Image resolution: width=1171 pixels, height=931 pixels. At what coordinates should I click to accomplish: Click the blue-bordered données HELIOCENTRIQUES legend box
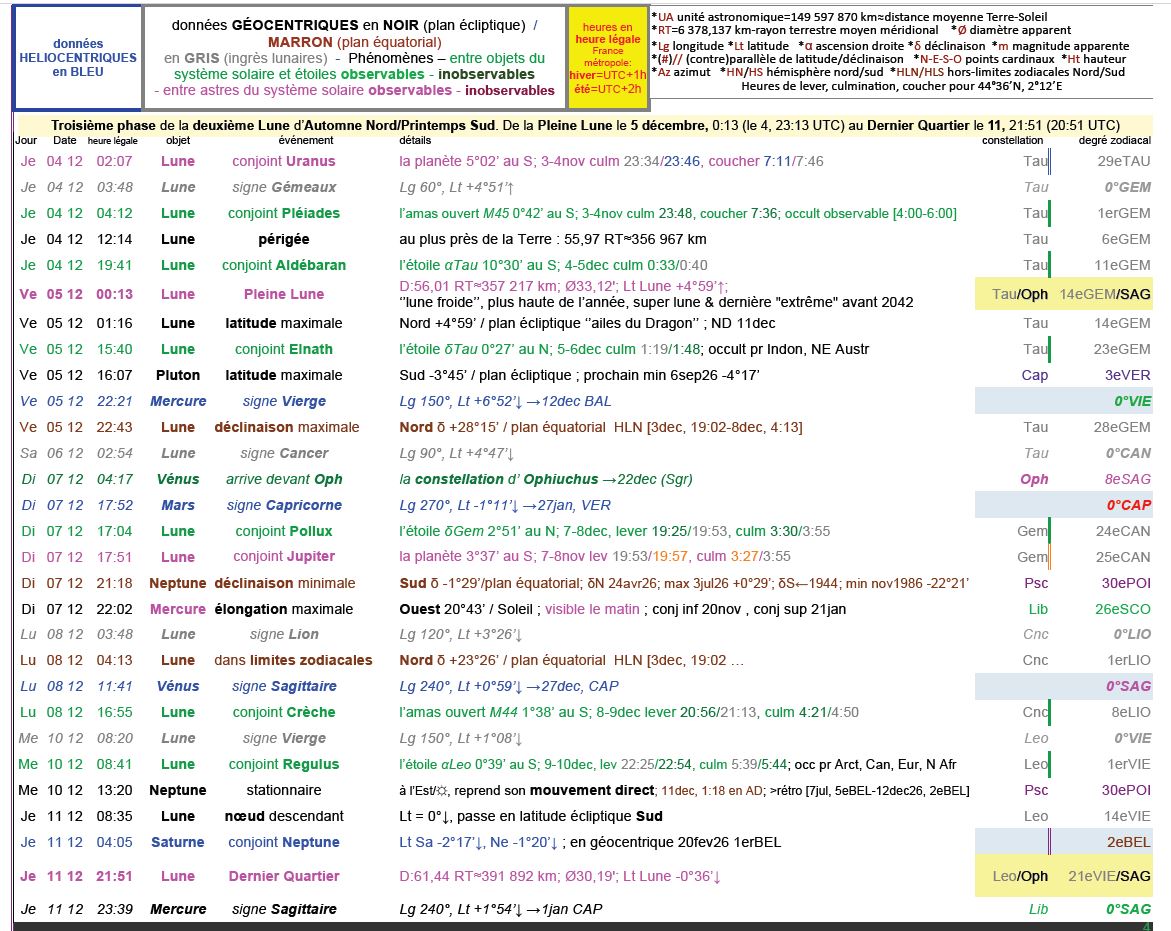(x=77, y=58)
